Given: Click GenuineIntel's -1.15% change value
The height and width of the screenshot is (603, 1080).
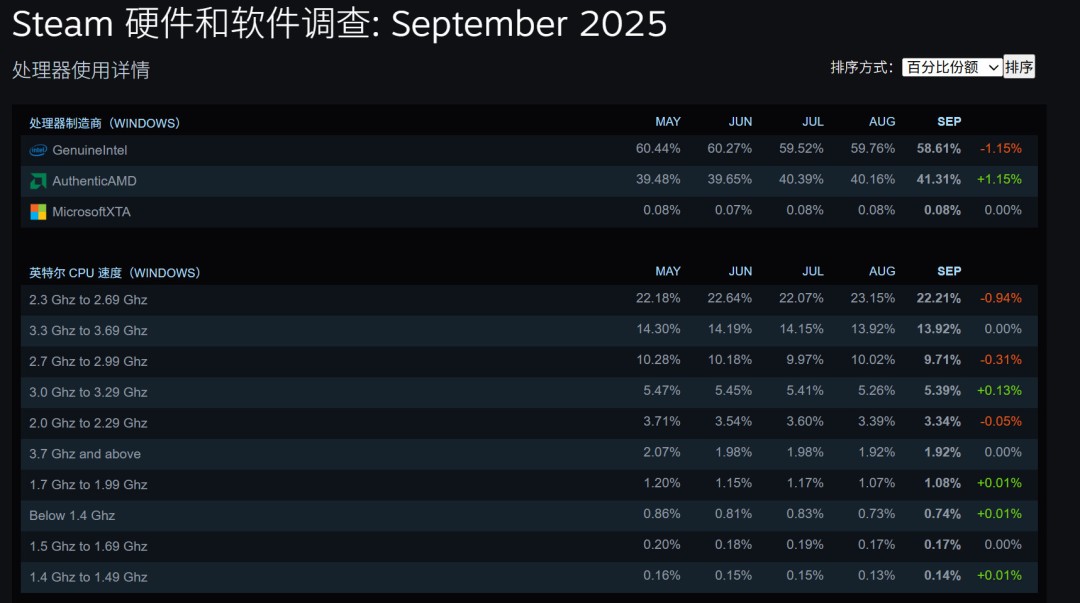Looking at the screenshot, I should point(1000,148).
